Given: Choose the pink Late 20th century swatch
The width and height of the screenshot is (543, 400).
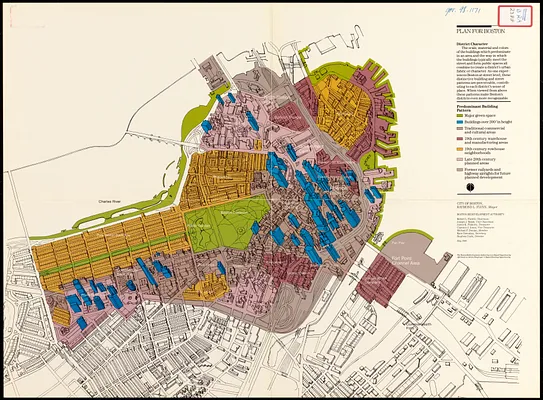Looking at the screenshot, I should coord(460,159).
